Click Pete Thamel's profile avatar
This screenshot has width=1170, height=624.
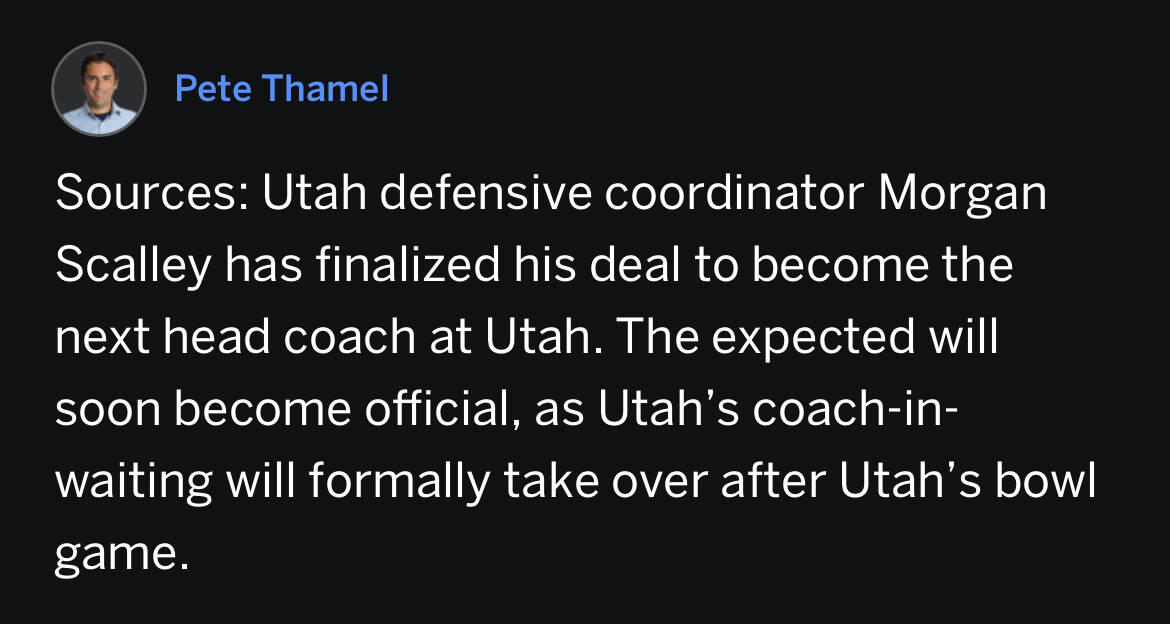coord(99,89)
